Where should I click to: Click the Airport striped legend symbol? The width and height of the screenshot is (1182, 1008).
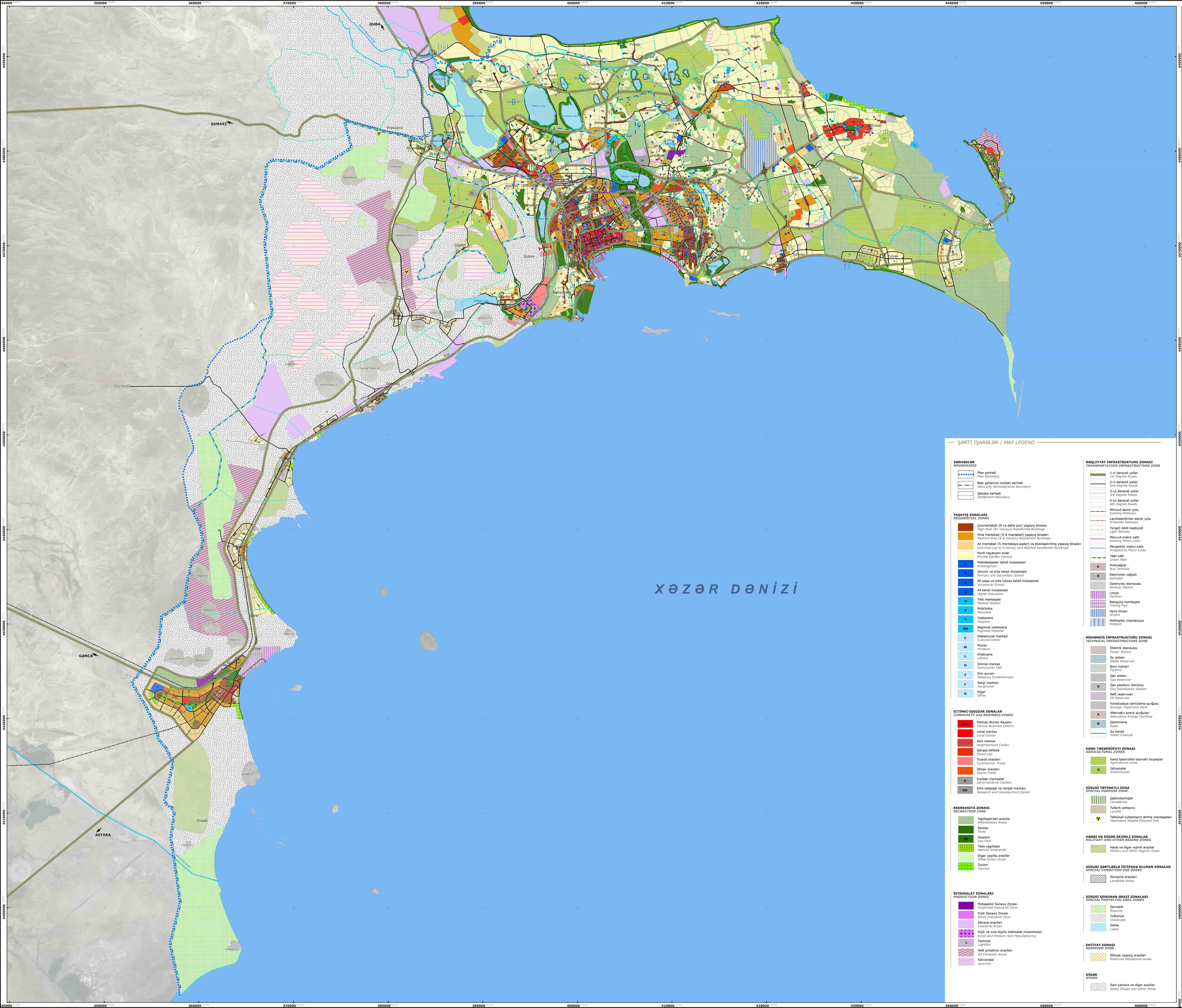click(x=1098, y=613)
